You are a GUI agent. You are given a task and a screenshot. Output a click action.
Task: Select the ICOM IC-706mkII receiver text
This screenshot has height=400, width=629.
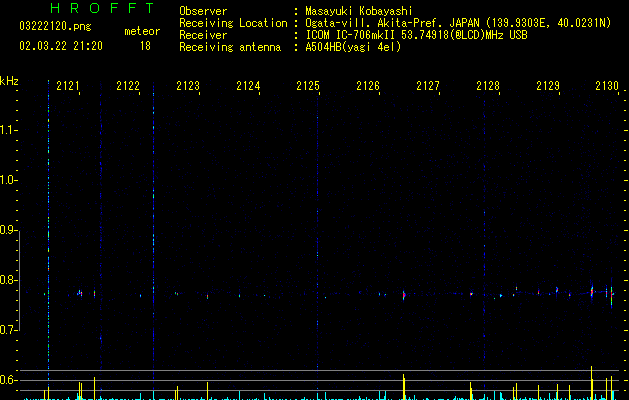coord(416,35)
